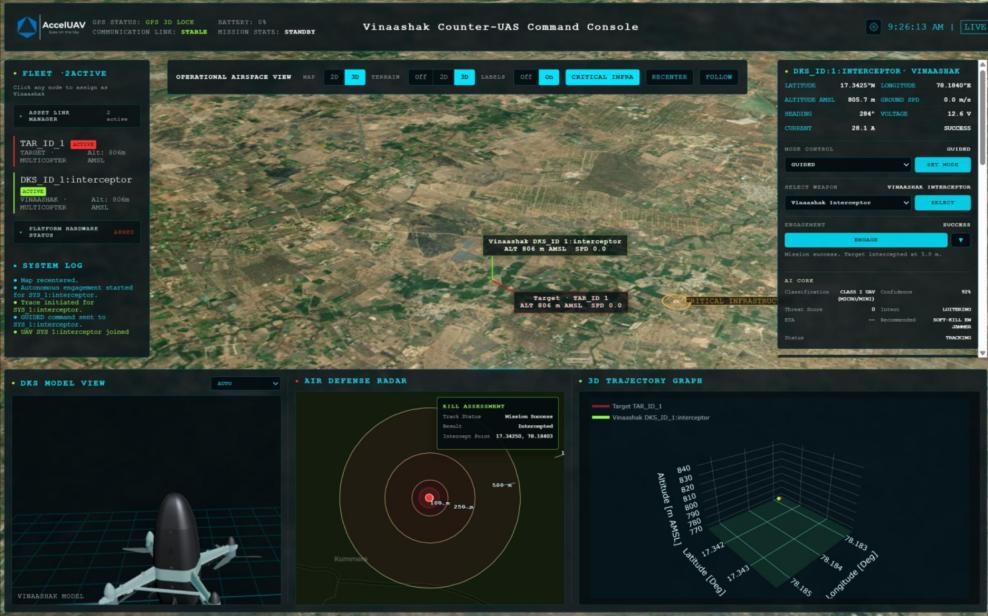
Task: Click the 'GPS 3D LOCK' status text
Action: coord(170,22)
